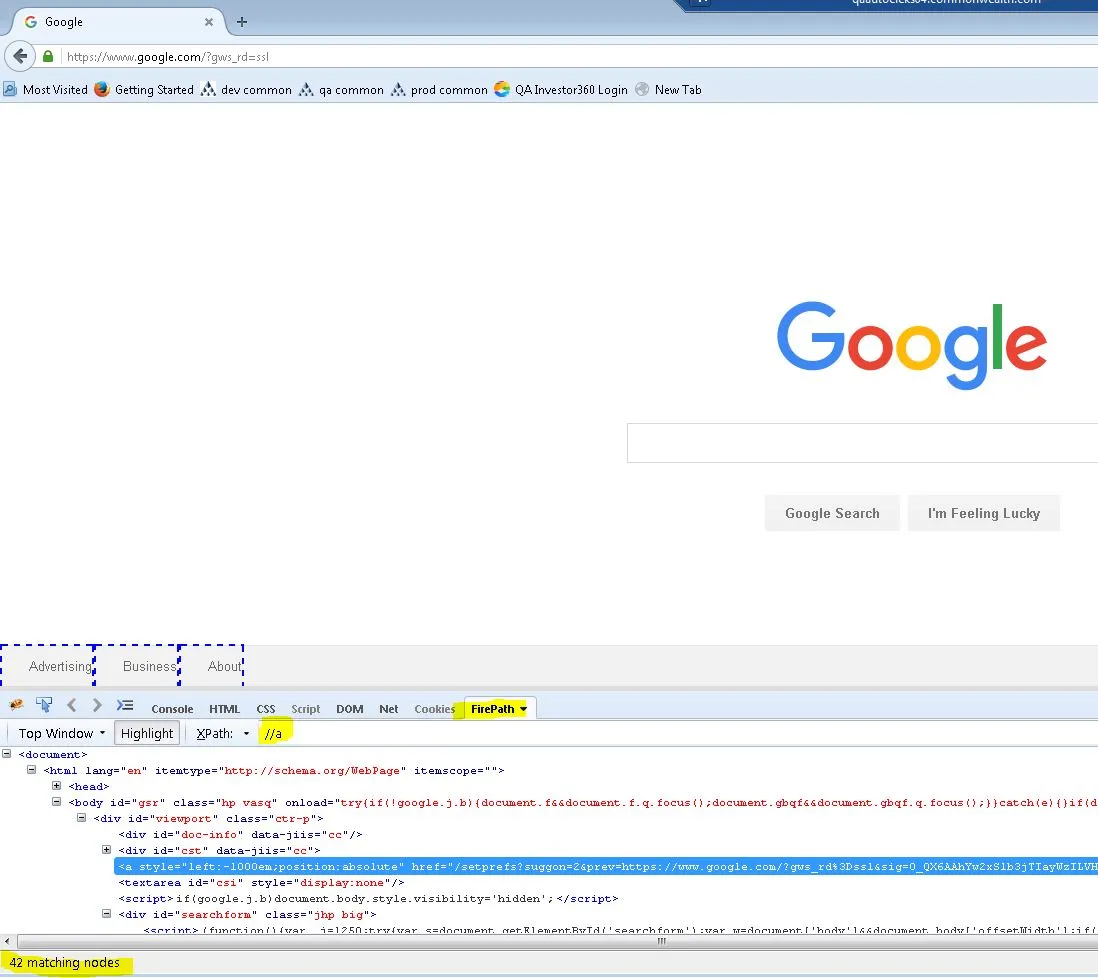Switch to the DOM tab

click(x=349, y=709)
